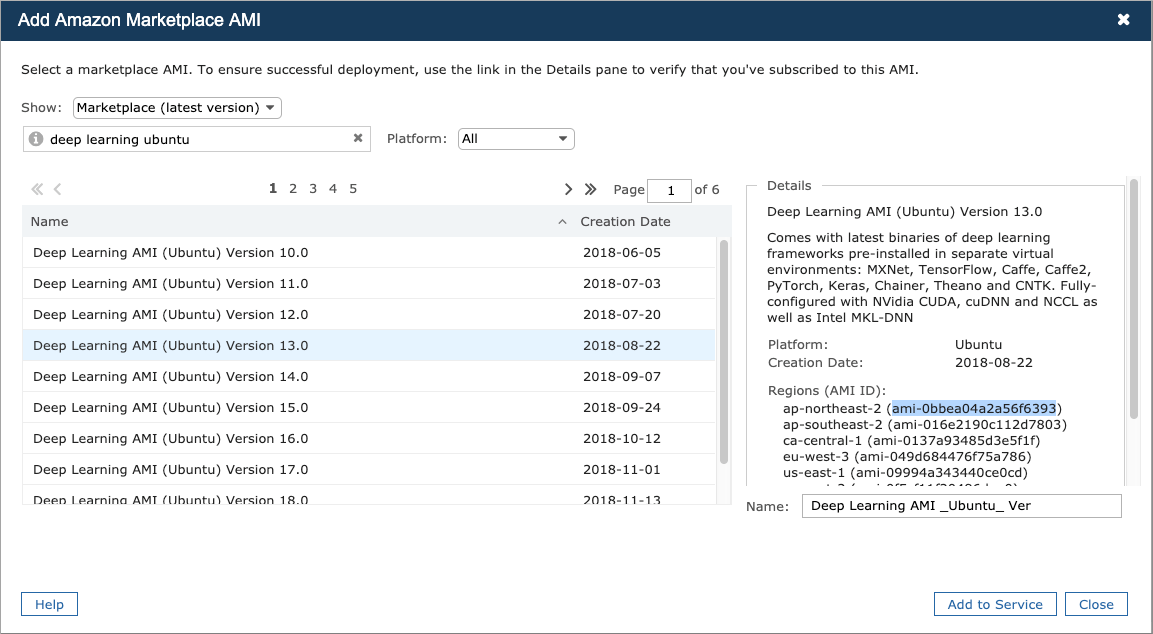Select page 2 in the pagination

click(x=293, y=188)
